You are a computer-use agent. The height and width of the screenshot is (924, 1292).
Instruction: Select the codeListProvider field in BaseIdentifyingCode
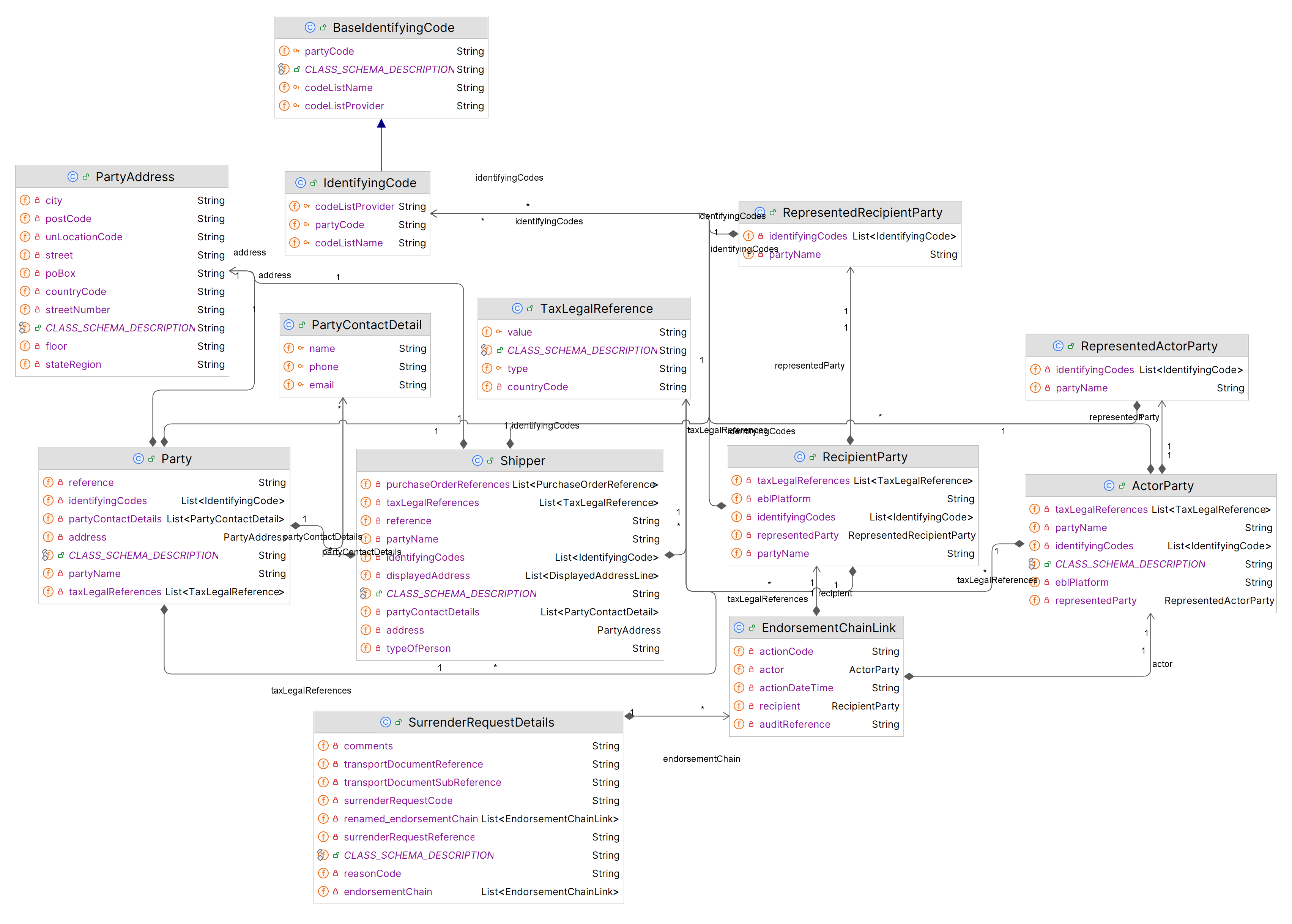click(x=381, y=106)
